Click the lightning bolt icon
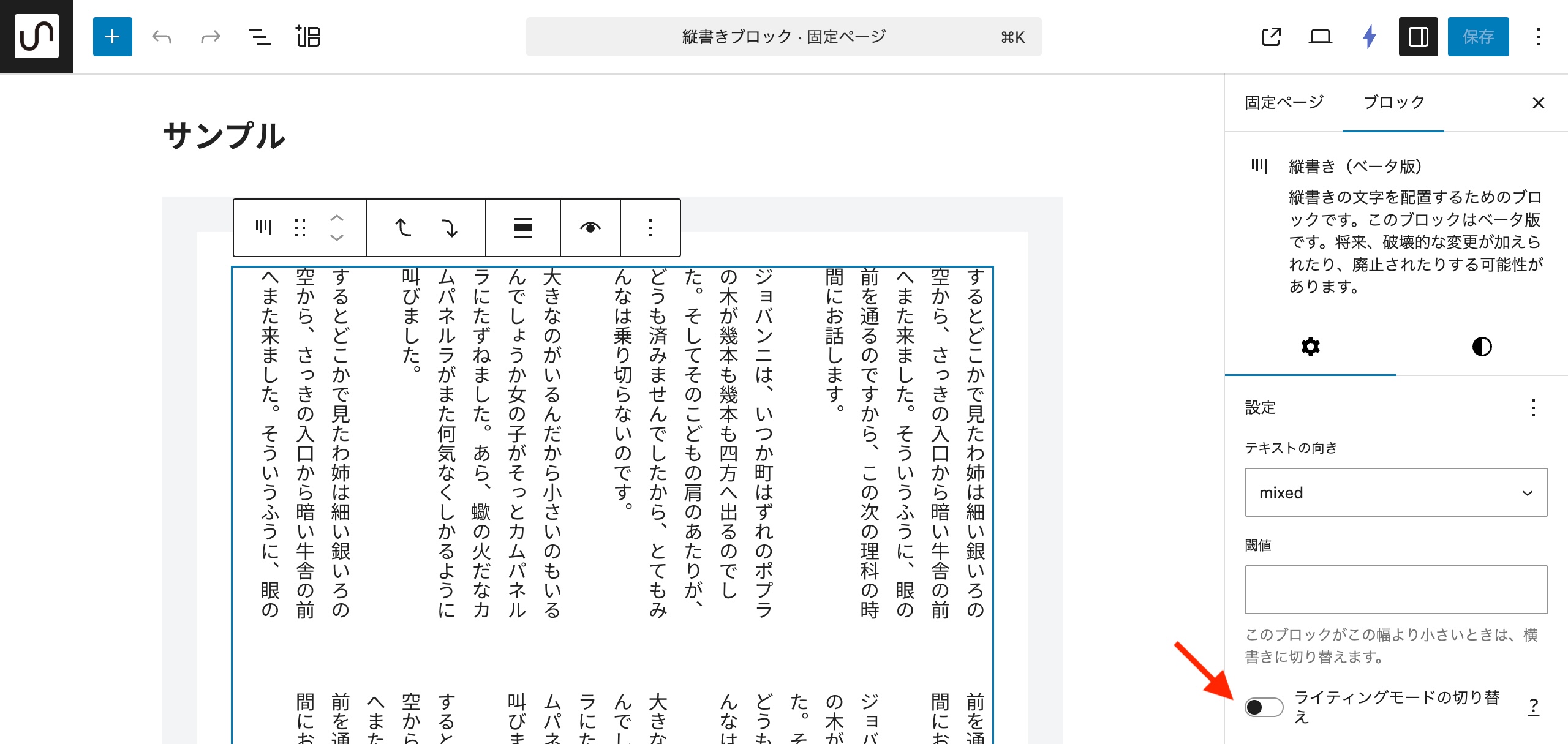Viewport: 1568px width, 744px height. click(1370, 37)
